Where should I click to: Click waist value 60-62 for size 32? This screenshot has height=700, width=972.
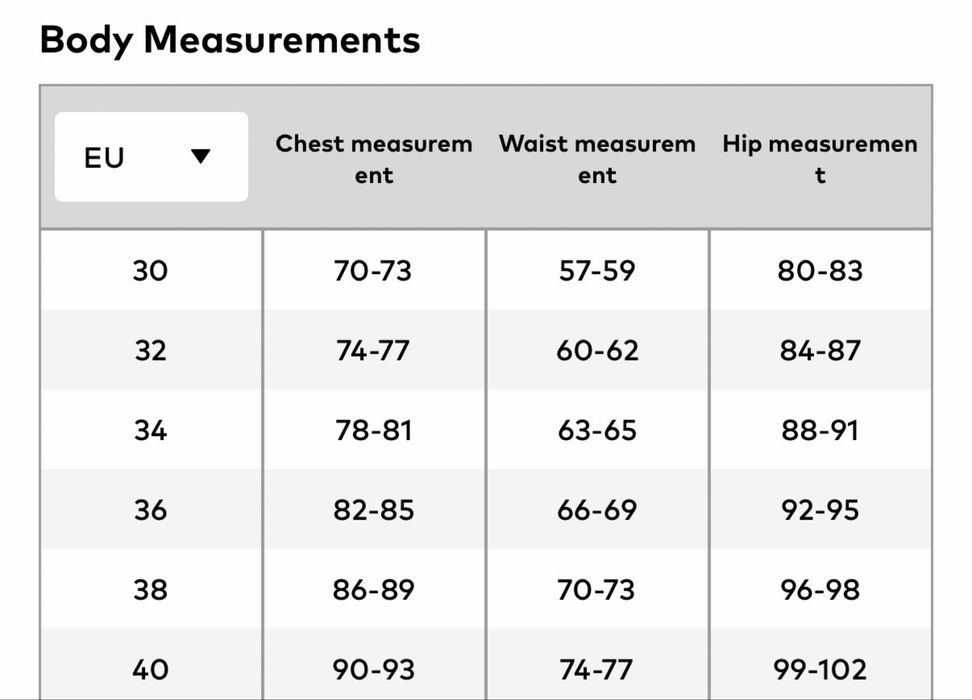[597, 351]
